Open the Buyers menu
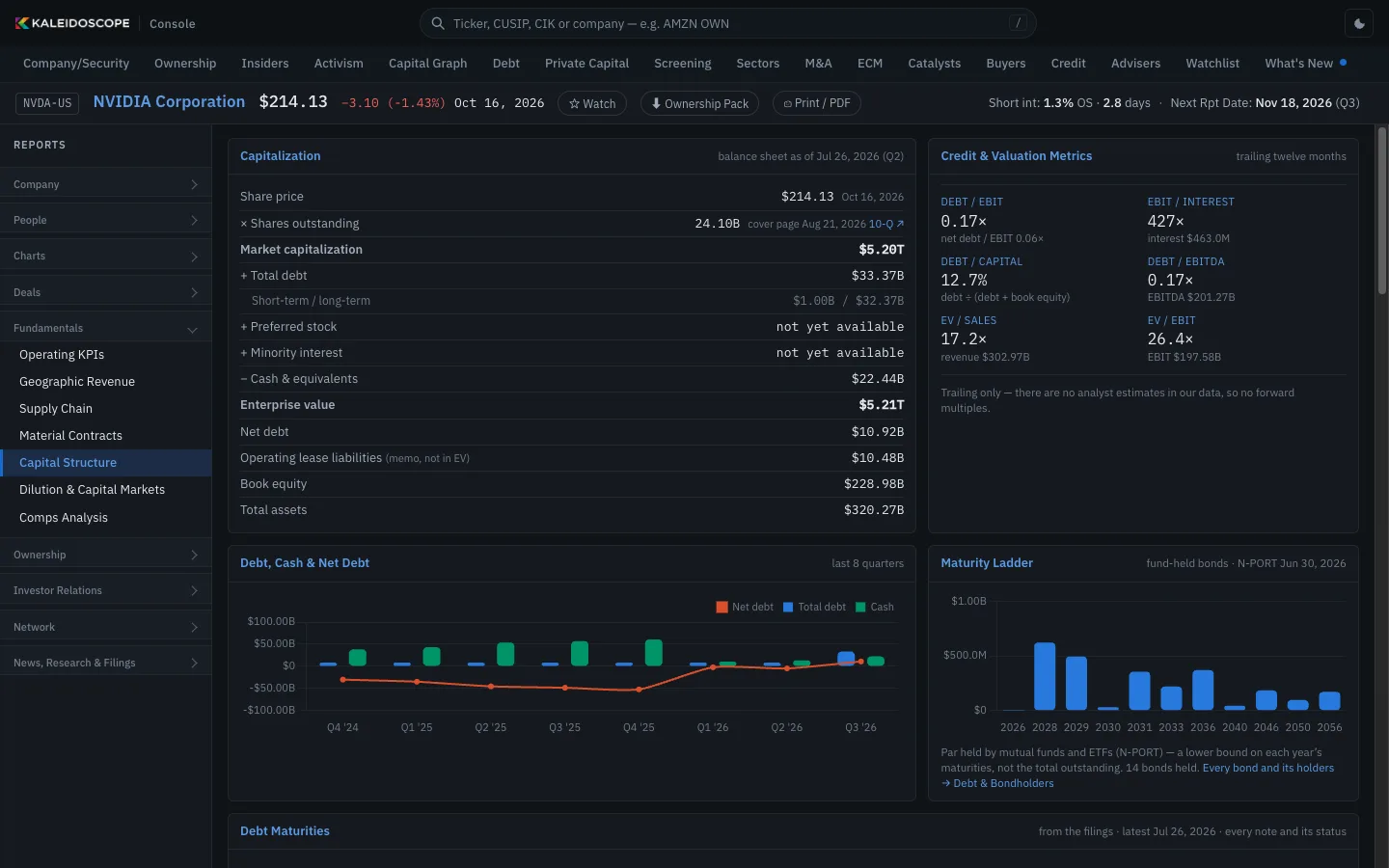The height and width of the screenshot is (868, 1389). tap(1006, 64)
